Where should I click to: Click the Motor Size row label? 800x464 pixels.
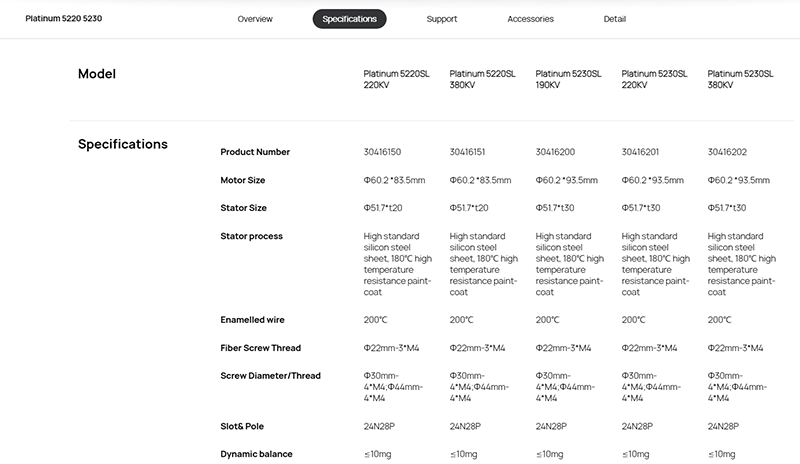coord(242,180)
